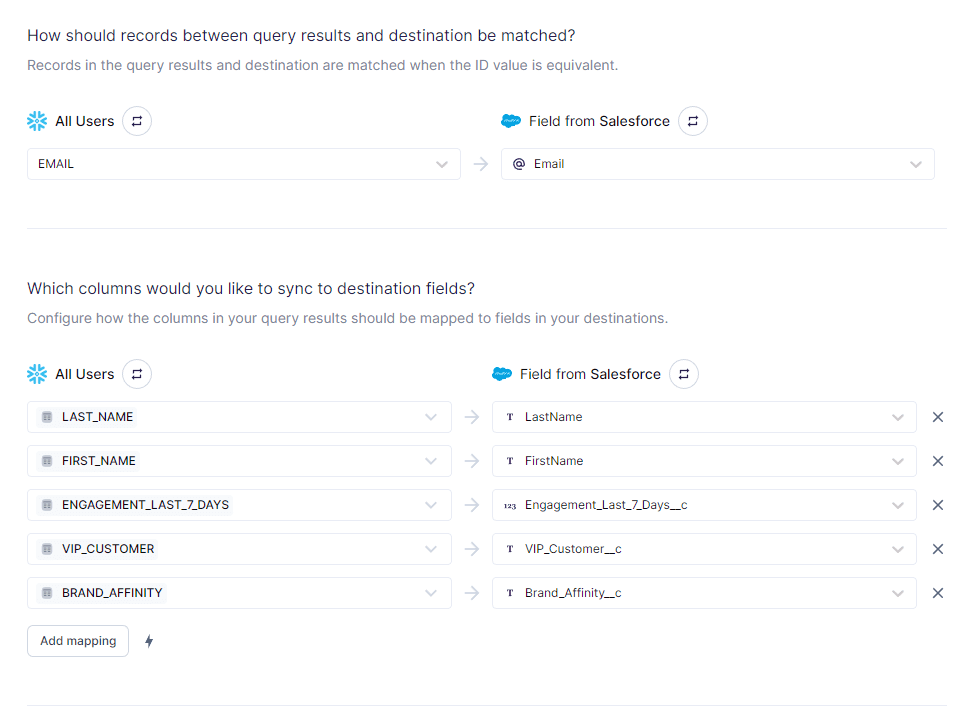Click the T type icon on LastName field
The image size is (963, 706).
click(x=511, y=417)
